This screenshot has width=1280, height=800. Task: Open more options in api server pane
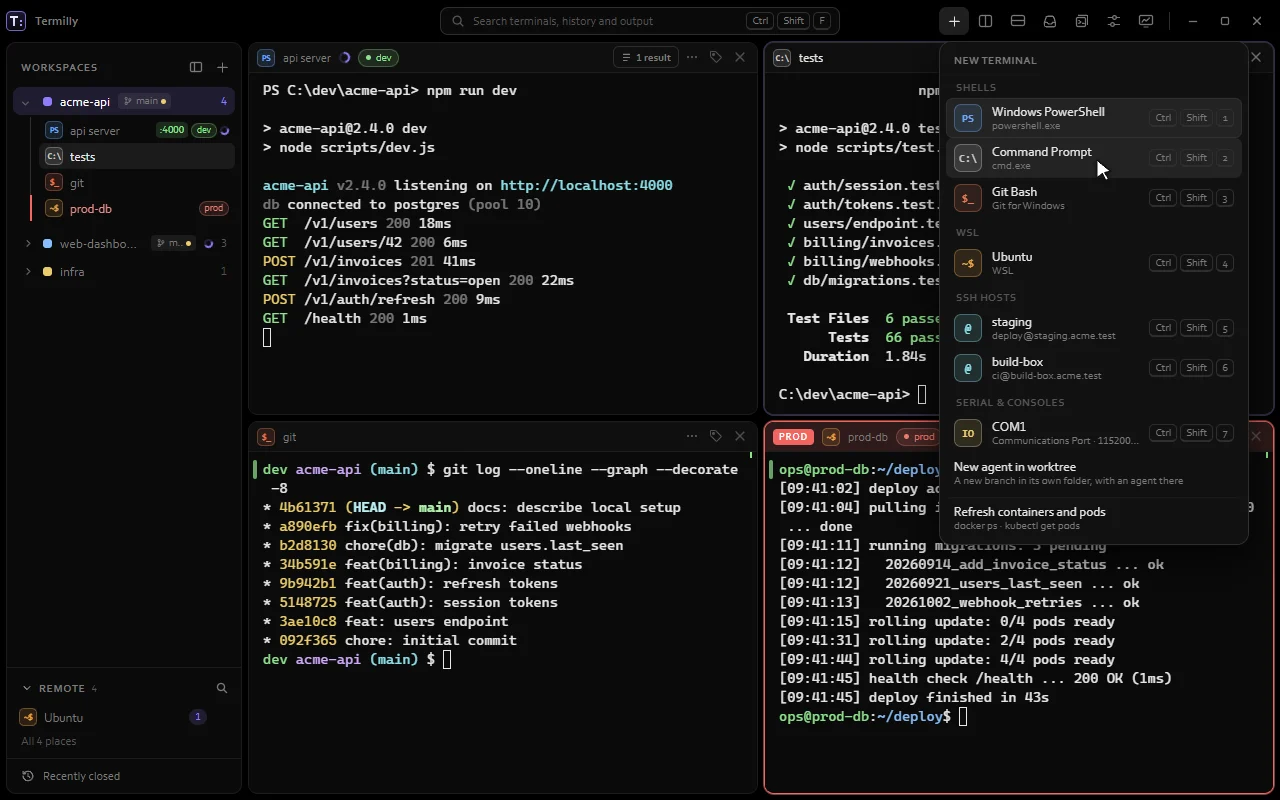coord(692,58)
